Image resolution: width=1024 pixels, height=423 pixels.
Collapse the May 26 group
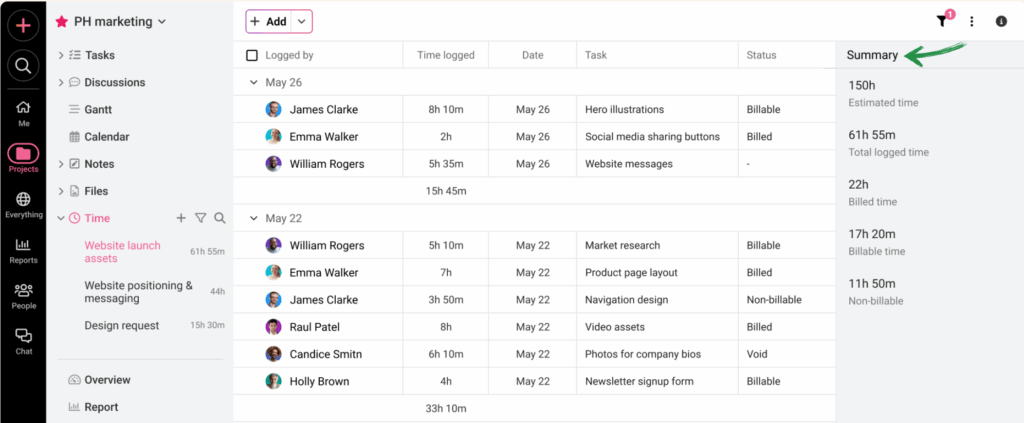point(253,82)
